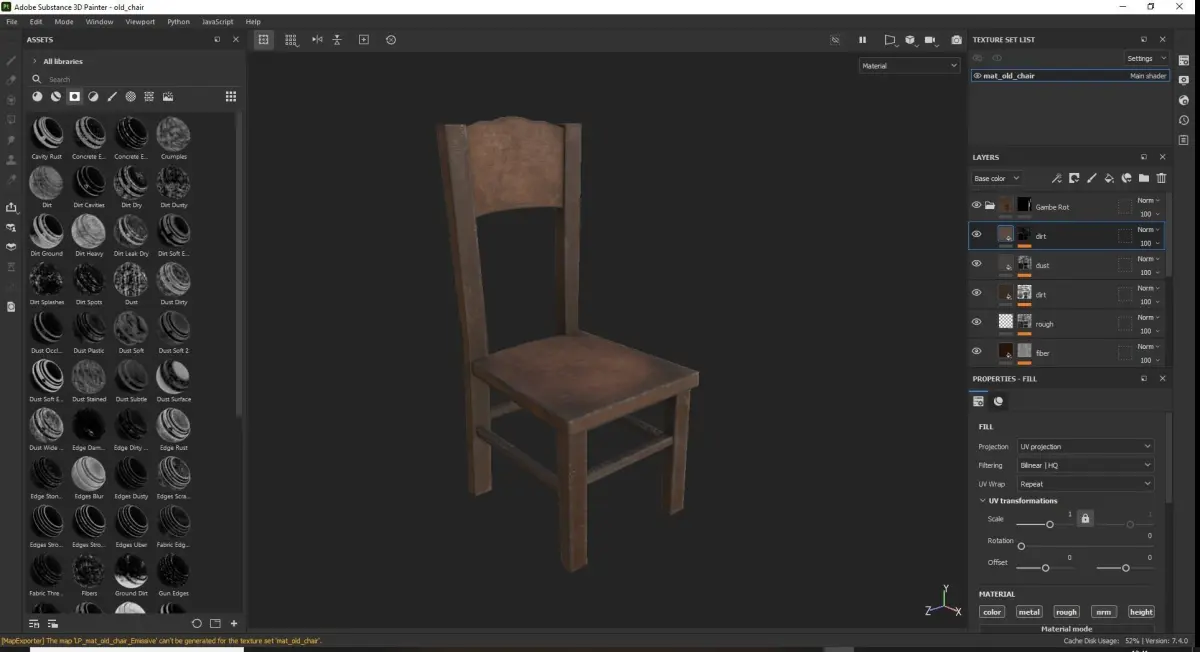This screenshot has width=1200, height=652.
Task: Click the symmetry mirror icon in viewport toolbar
Action: (317, 40)
